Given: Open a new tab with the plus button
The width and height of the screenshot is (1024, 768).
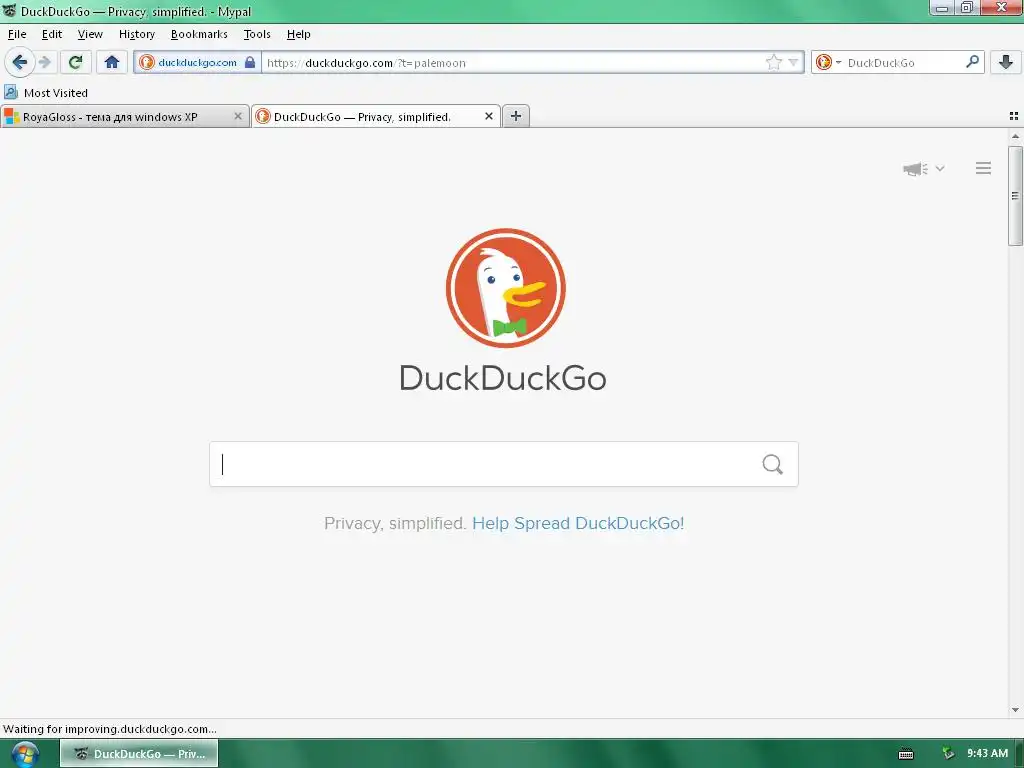Looking at the screenshot, I should 516,116.
